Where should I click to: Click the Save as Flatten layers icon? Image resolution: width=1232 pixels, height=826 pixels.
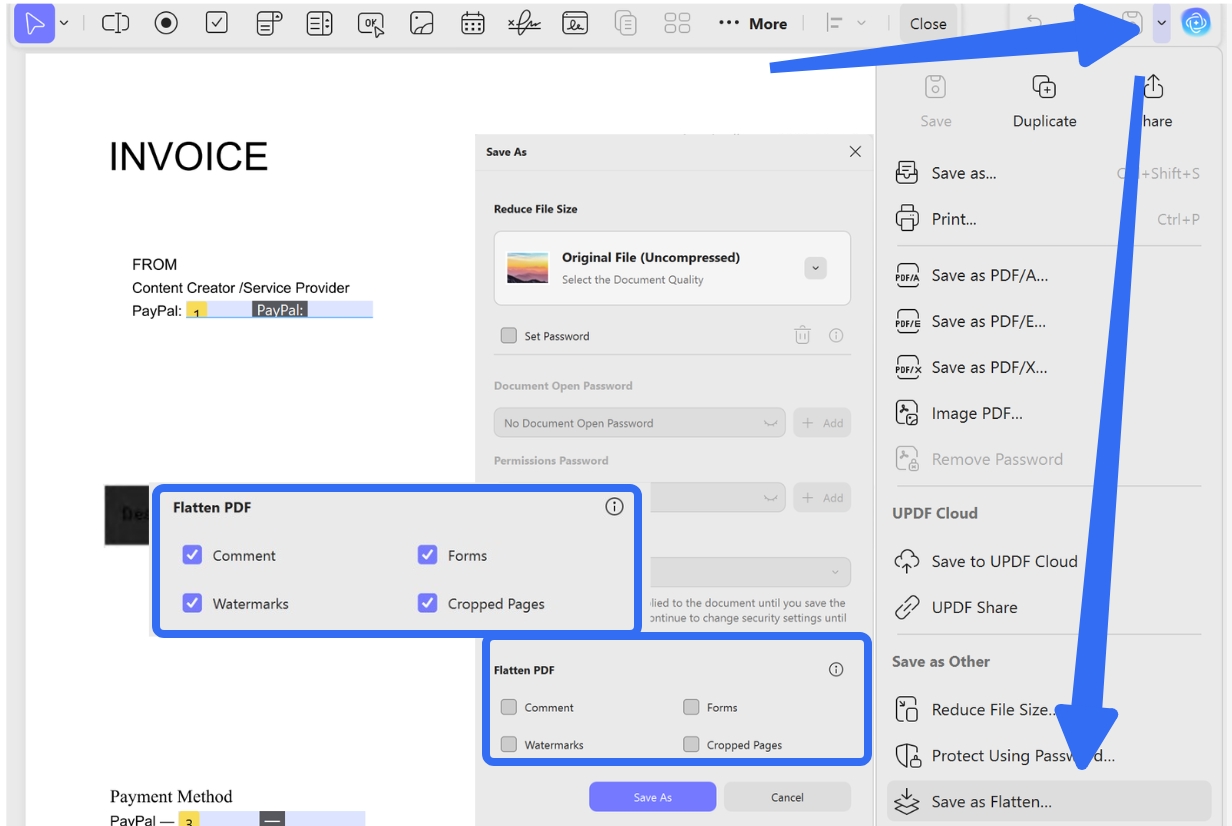point(906,801)
